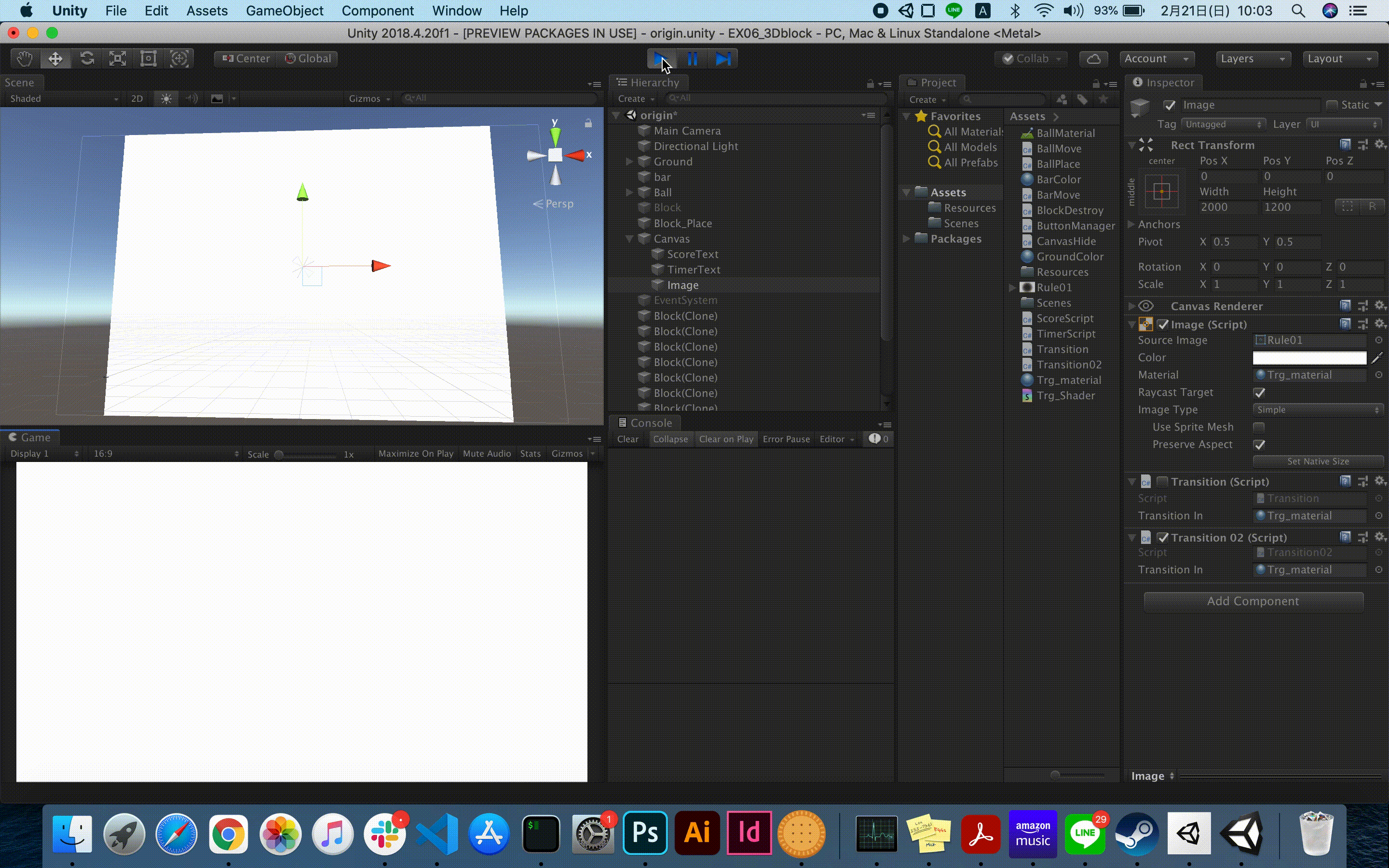The image size is (1389, 868).
Task: Open the Collab panel
Action: (1030, 58)
